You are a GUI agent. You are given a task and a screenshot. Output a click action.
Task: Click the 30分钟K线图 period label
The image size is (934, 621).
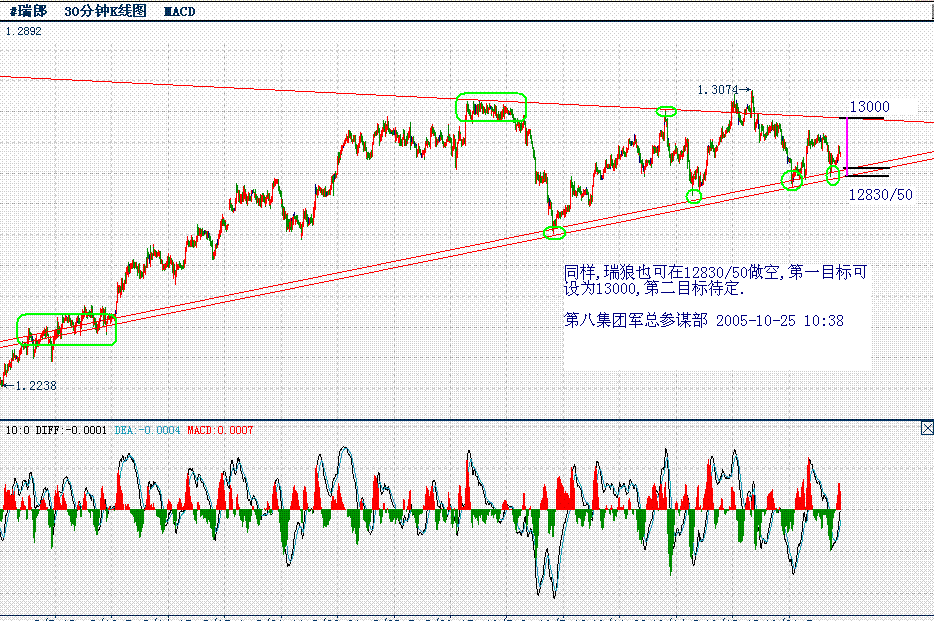[x=105, y=11]
